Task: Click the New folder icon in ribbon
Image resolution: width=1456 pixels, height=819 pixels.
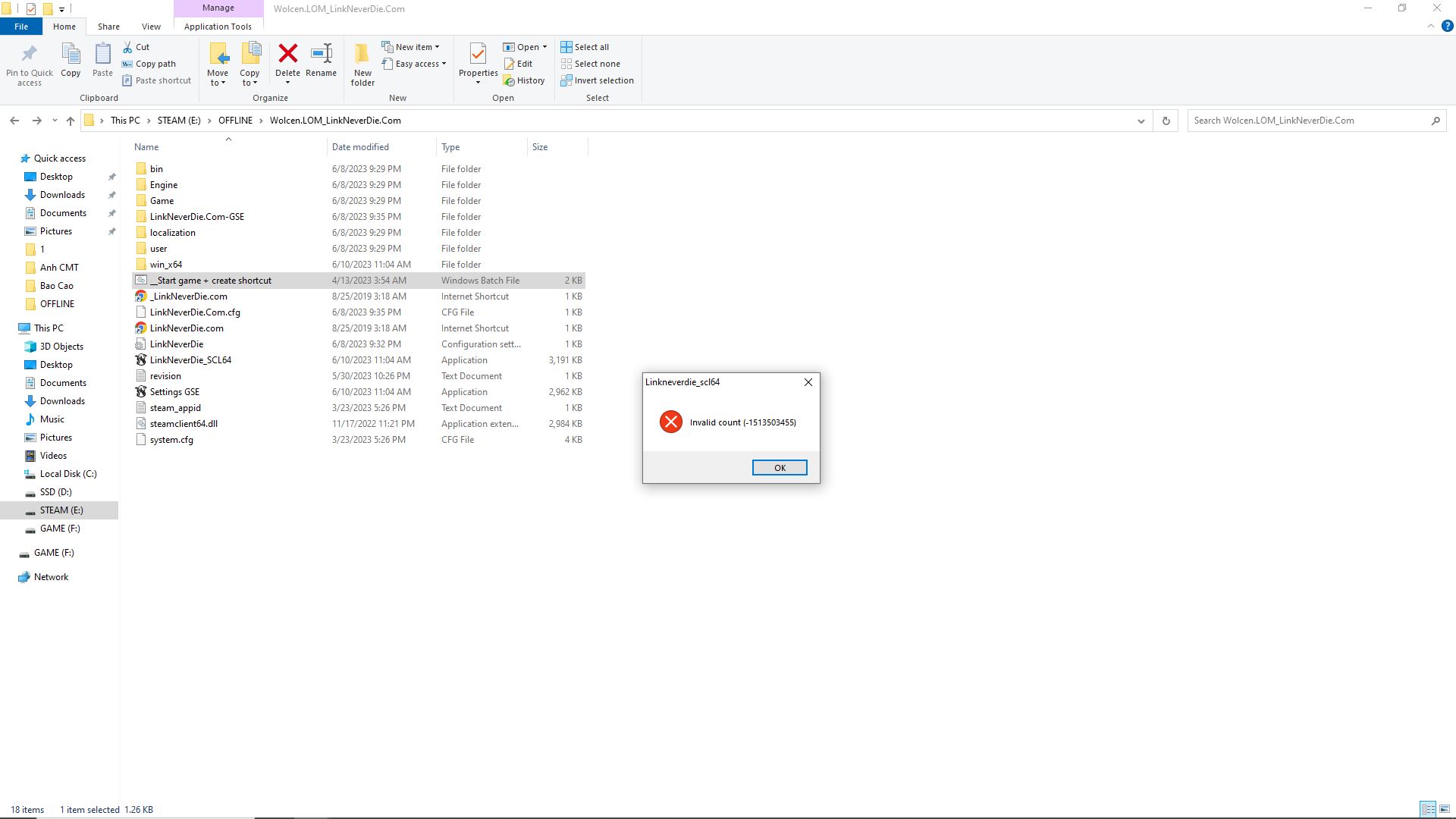Action: (362, 63)
